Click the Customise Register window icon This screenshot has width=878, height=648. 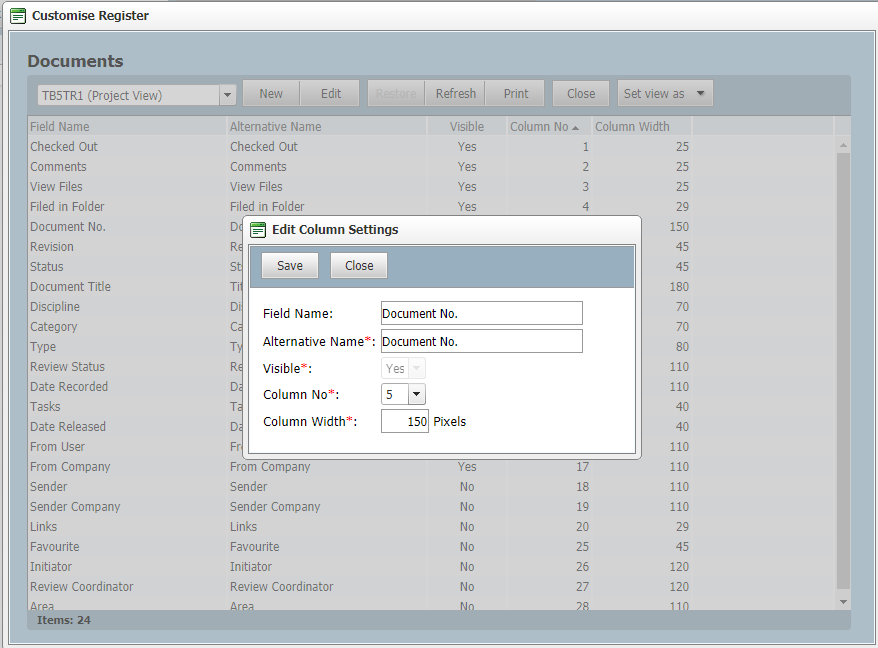(x=18, y=16)
